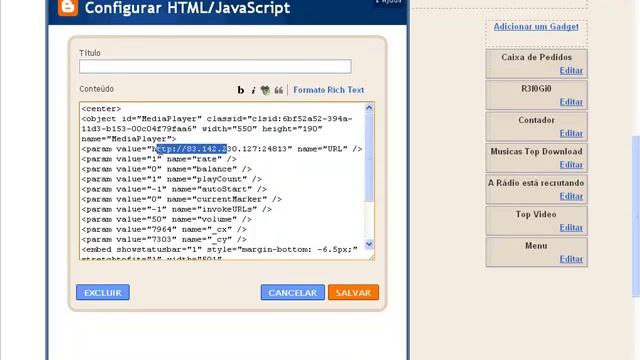Image resolution: width=640 pixels, height=360 pixels.
Task: Click the 'name="rate"' param line
Action: 159,159
